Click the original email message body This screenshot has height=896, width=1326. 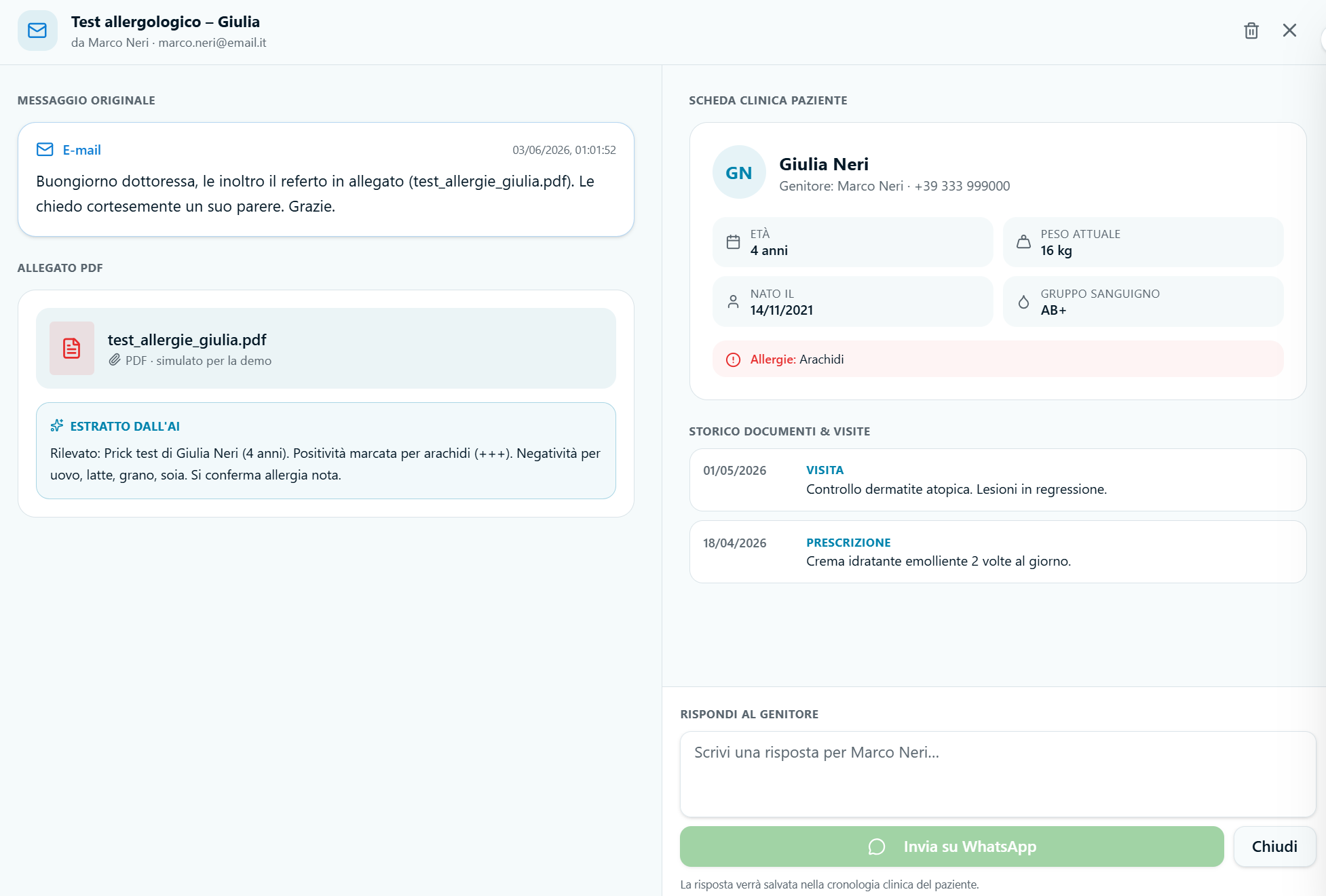tap(315, 193)
